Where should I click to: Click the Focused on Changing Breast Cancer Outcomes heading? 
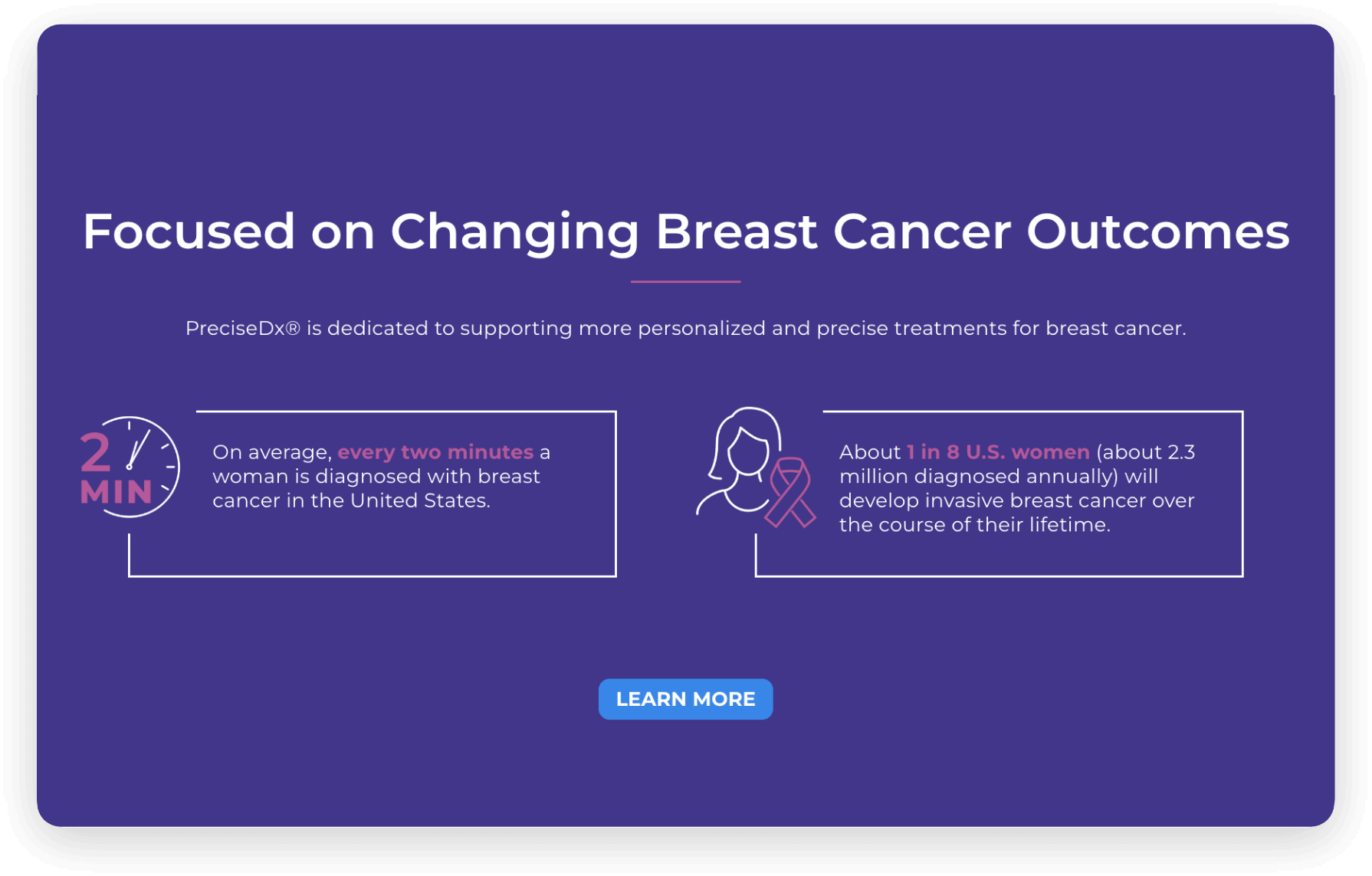click(x=686, y=231)
